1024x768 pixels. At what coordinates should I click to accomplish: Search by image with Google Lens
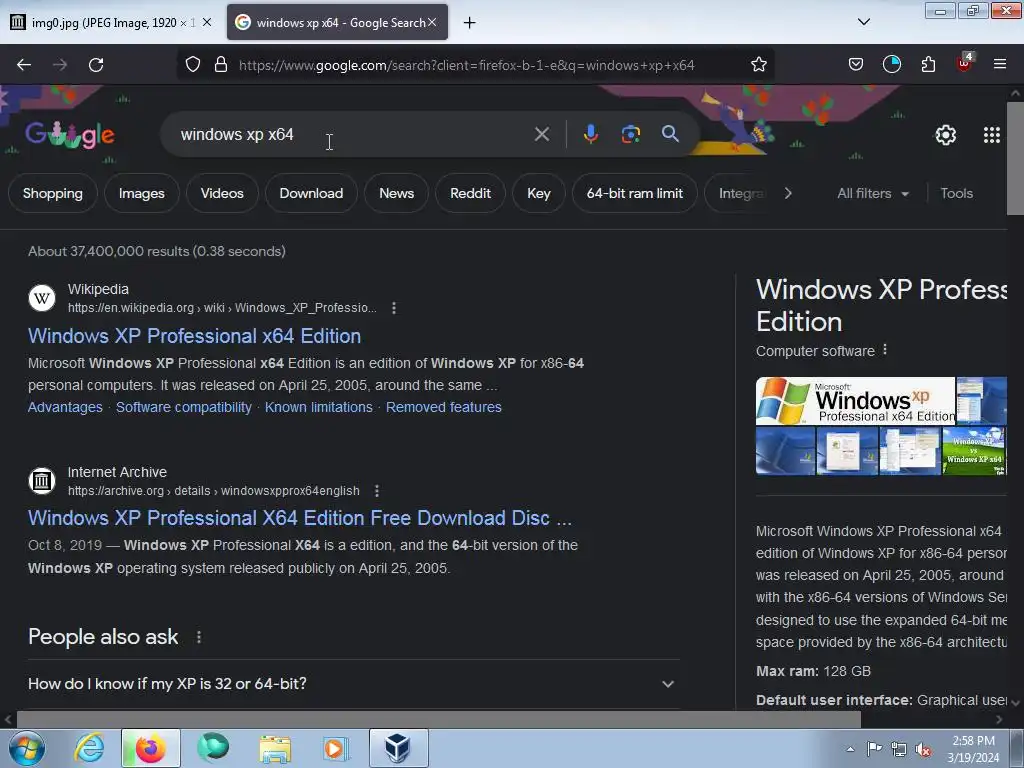pos(630,135)
